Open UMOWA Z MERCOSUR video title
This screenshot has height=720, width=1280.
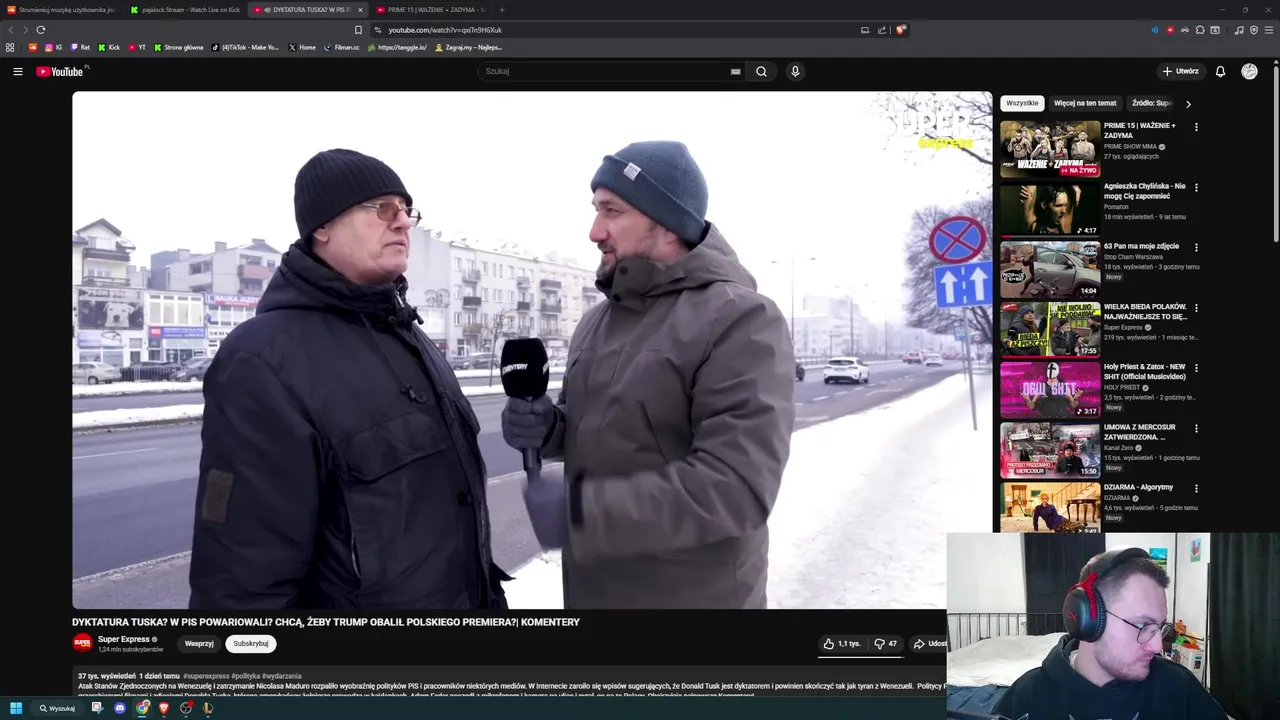(x=1140, y=432)
